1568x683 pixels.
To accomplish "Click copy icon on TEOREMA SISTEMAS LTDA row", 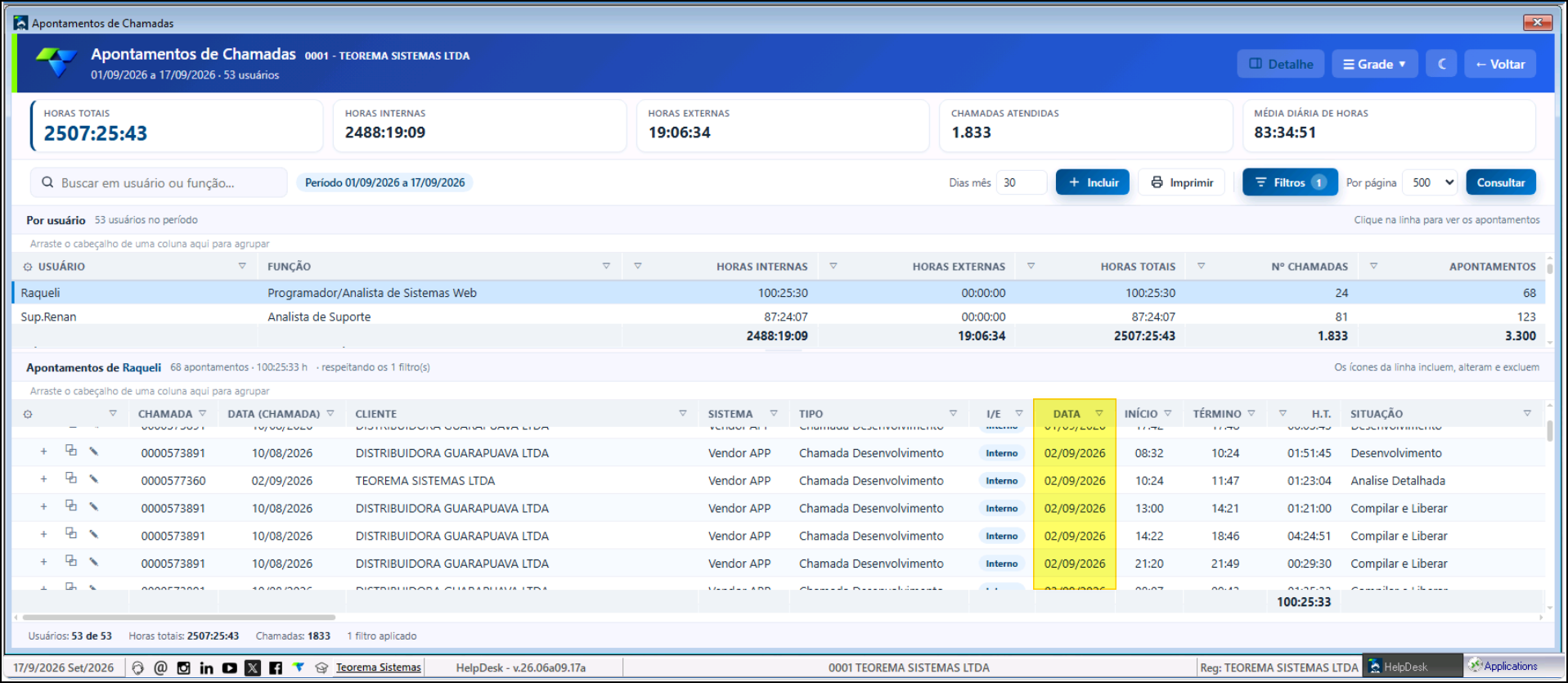I will [71, 478].
